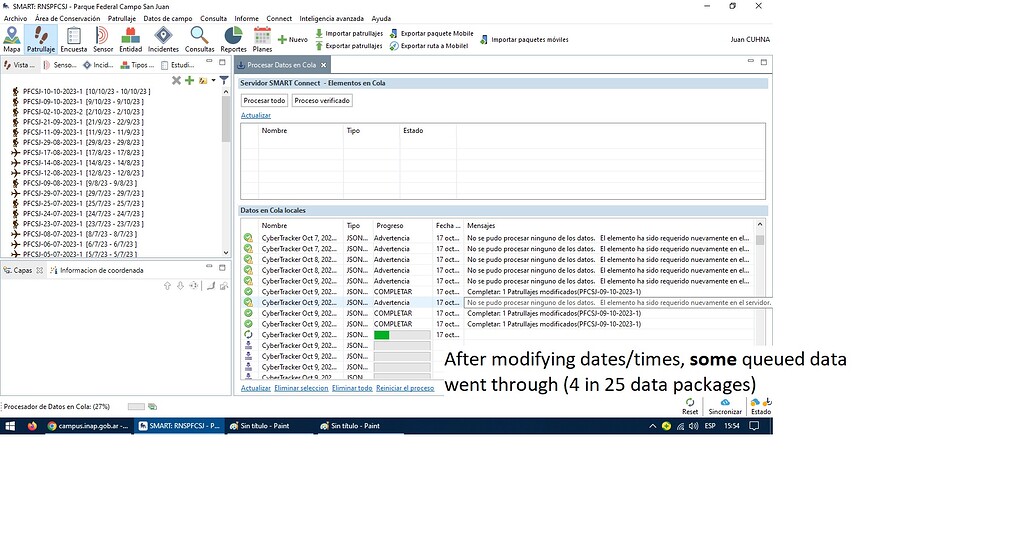This screenshot has width=1024, height=551.
Task: Open the Ayuda menu
Action: click(x=381, y=18)
